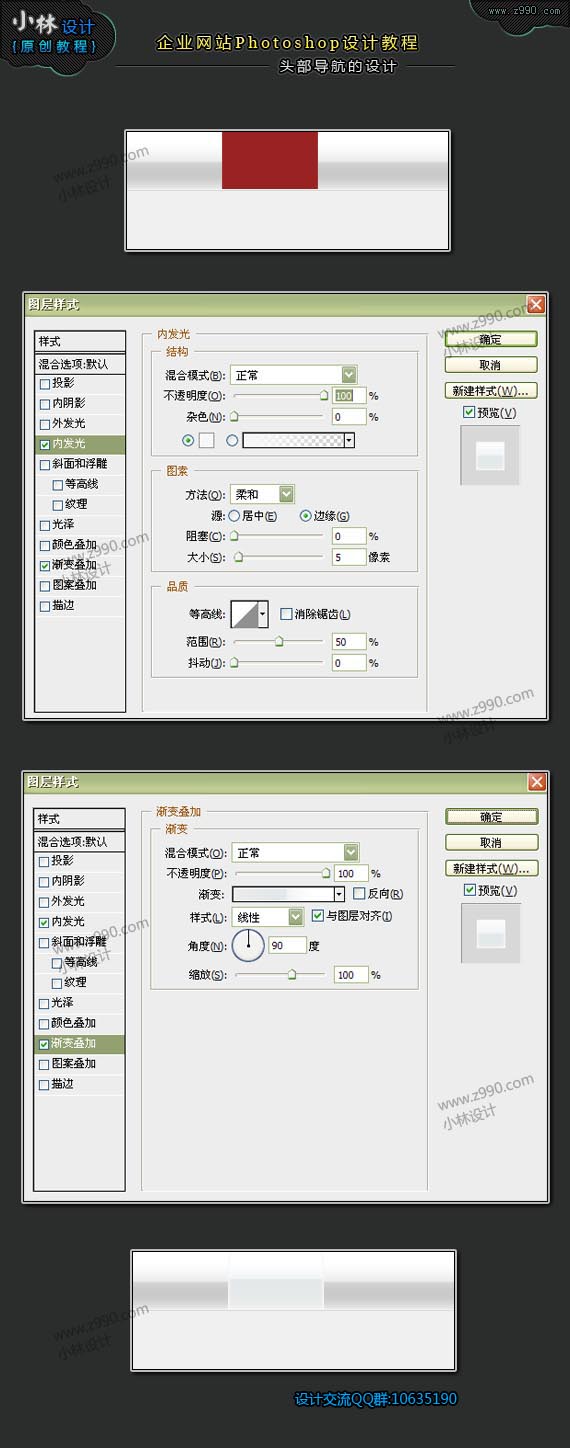The height and width of the screenshot is (1448, 570).
Task: Toggle 预览 checkbox in Gradient Overlay dialog
Action: click(469, 890)
